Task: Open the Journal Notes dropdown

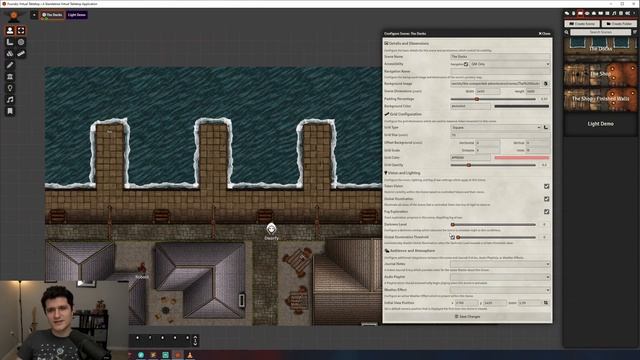Action: point(500,264)
